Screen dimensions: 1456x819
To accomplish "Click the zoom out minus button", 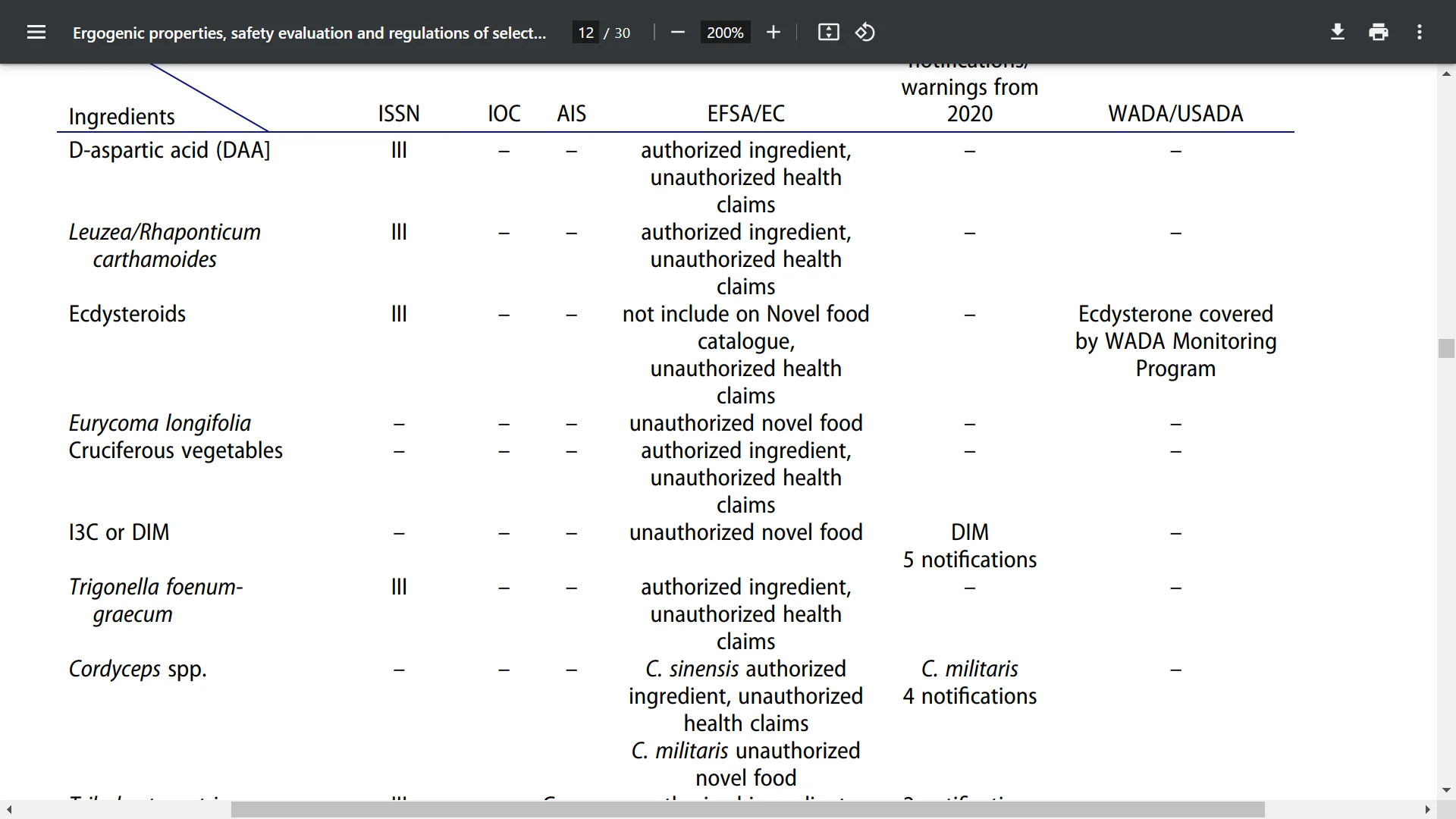I will click(x=678, y=32).
